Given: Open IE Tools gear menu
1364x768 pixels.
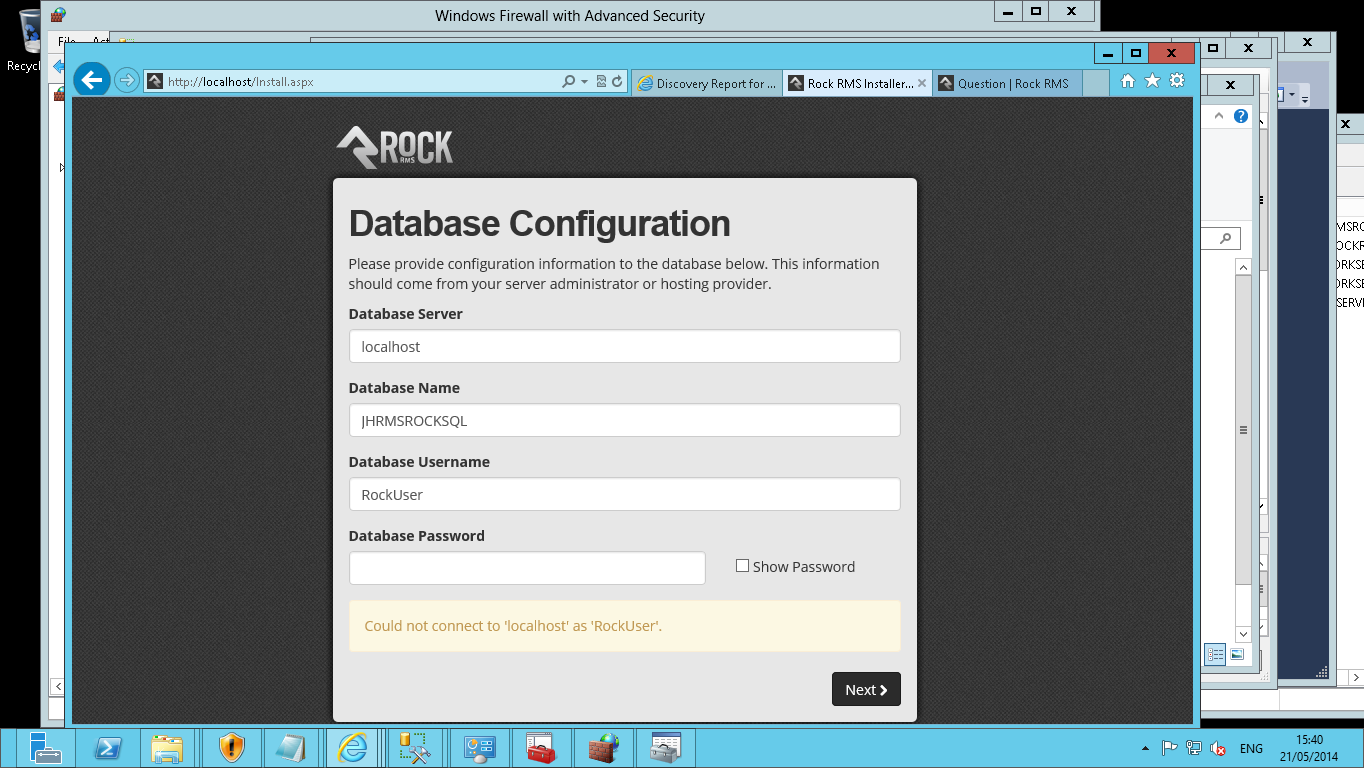Looking at the screenshot, I should point(1177,81).
